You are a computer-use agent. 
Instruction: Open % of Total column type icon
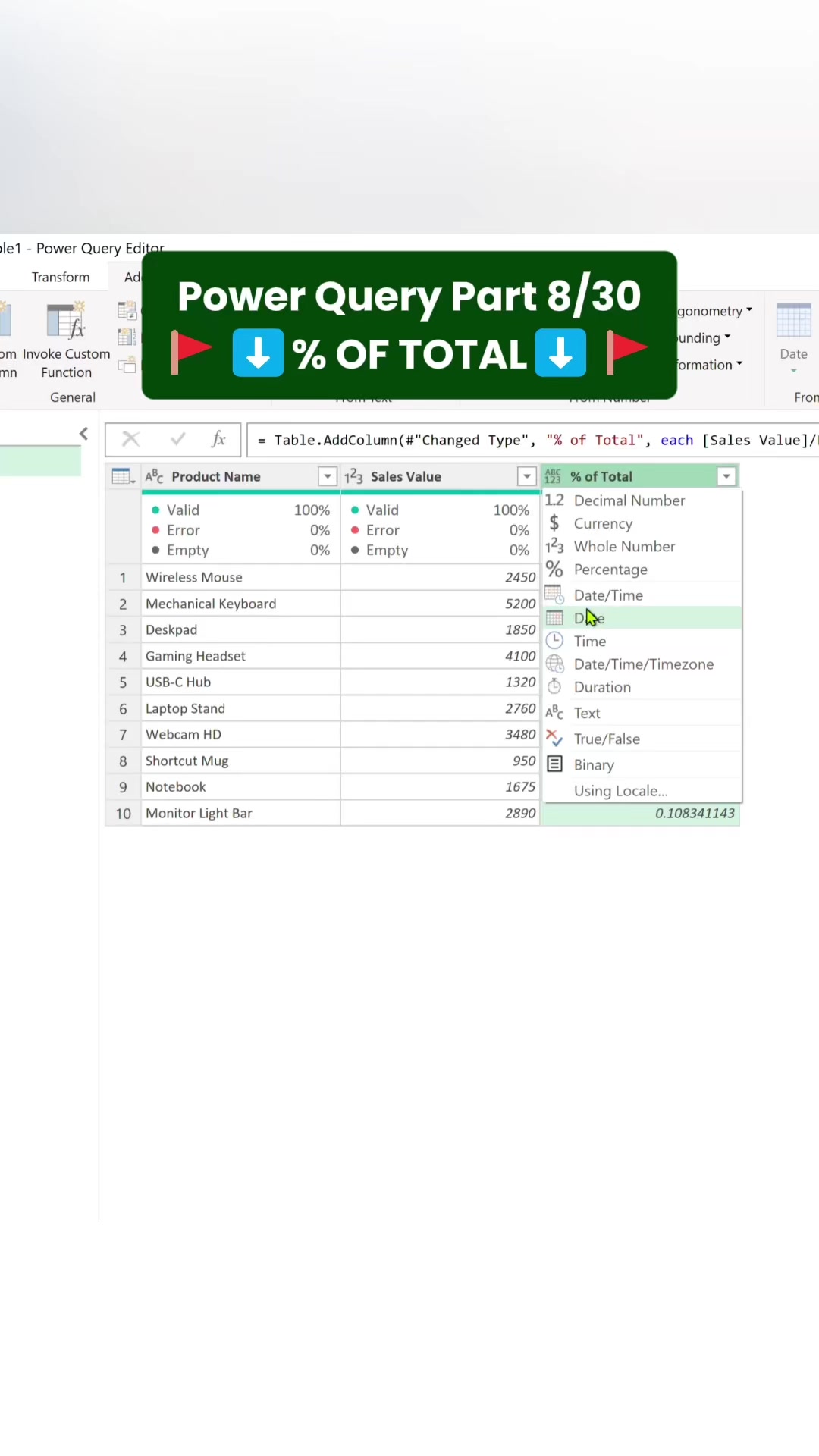553,476
